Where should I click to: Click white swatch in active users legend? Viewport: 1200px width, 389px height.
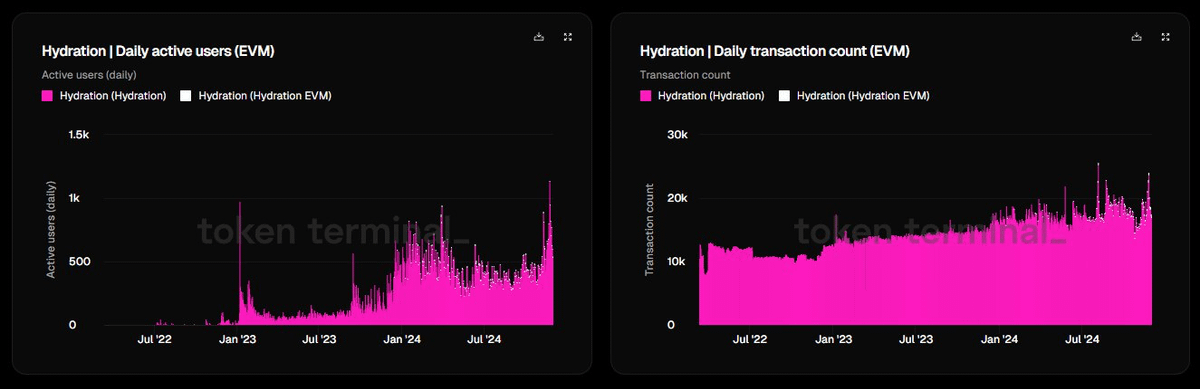(x=186, y=96)
